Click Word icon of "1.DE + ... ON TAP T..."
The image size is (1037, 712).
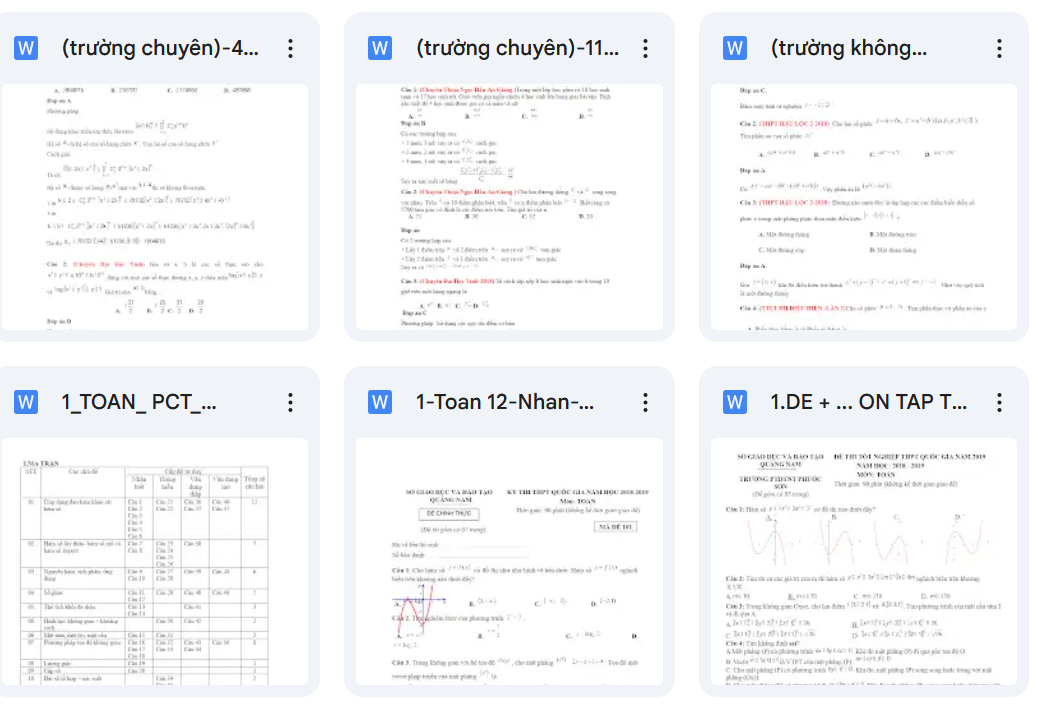[735, 402]
